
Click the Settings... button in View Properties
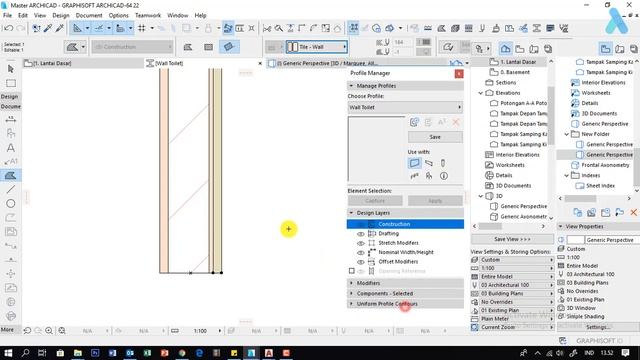tap(598, 327)
